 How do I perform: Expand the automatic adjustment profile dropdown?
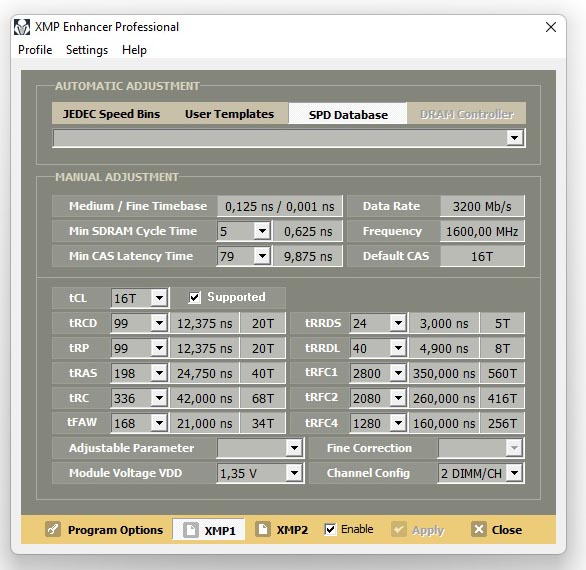click(x=515, y=138)
